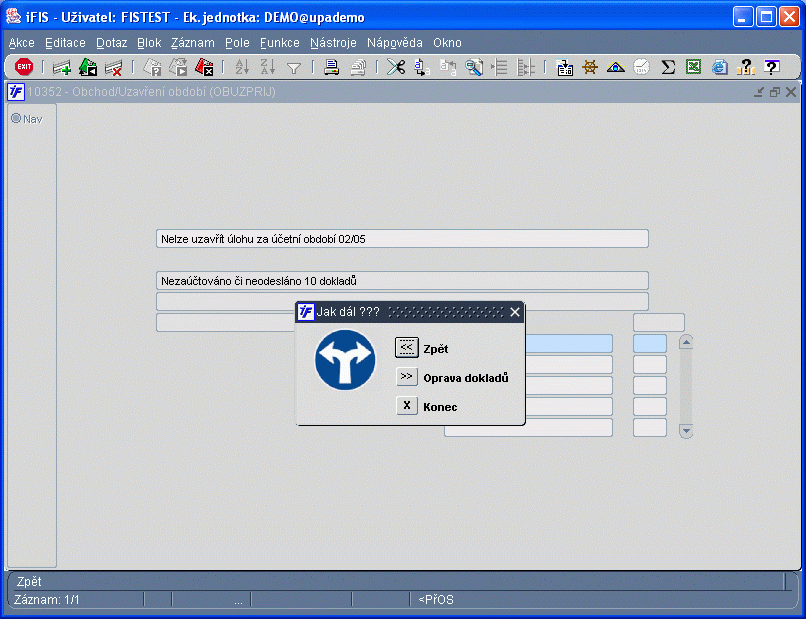Open the Nástroje menu
The height and width of the screenshot is (619, 806).
(333, 43)
